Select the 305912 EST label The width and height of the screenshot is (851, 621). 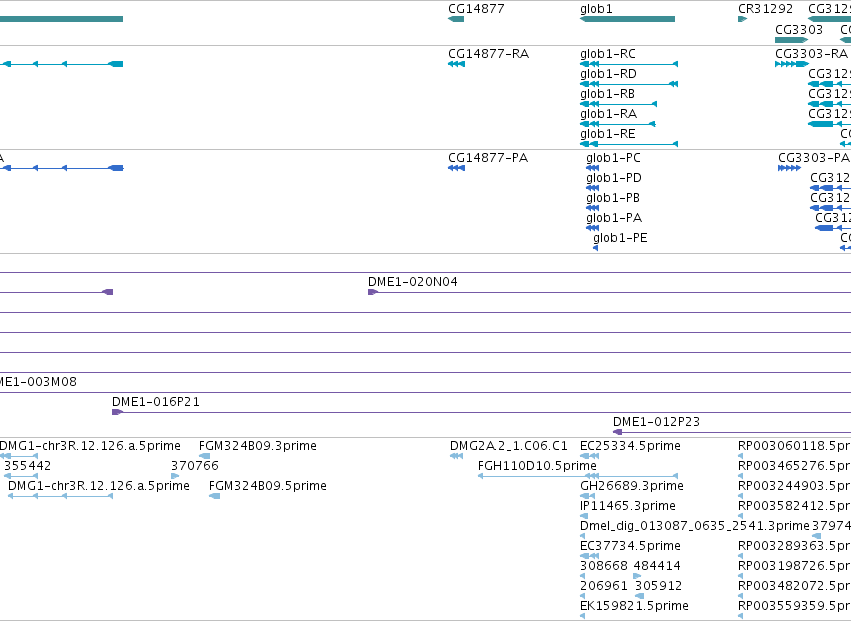tap(658, 586)
